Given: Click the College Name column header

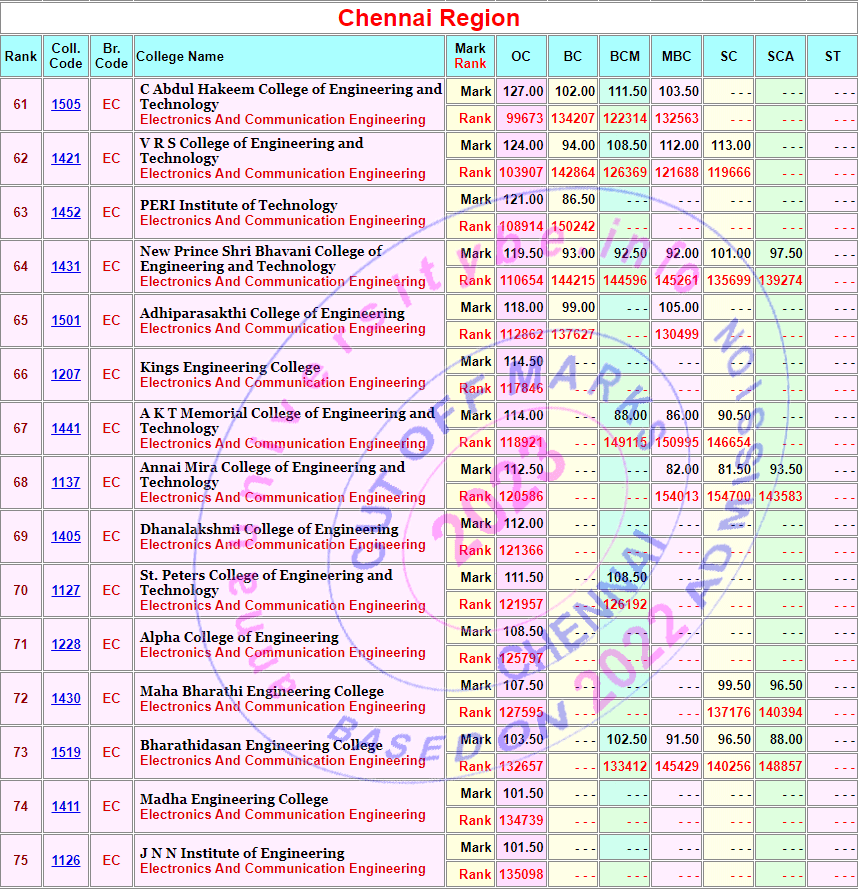Looking at the screenshot, I should click(x=180, y=56).
